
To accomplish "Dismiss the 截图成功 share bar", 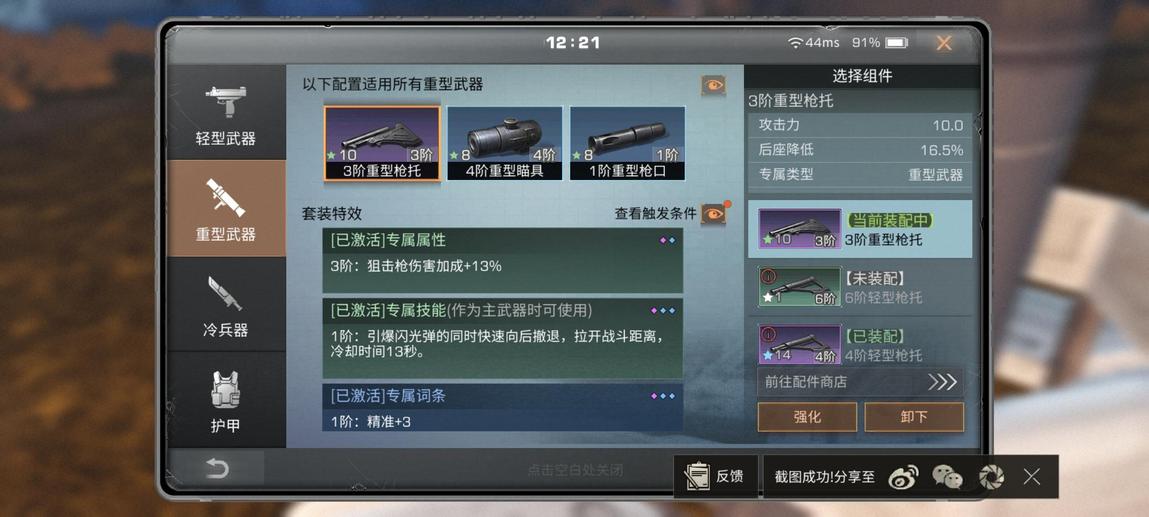I will tap(1032, 477).
